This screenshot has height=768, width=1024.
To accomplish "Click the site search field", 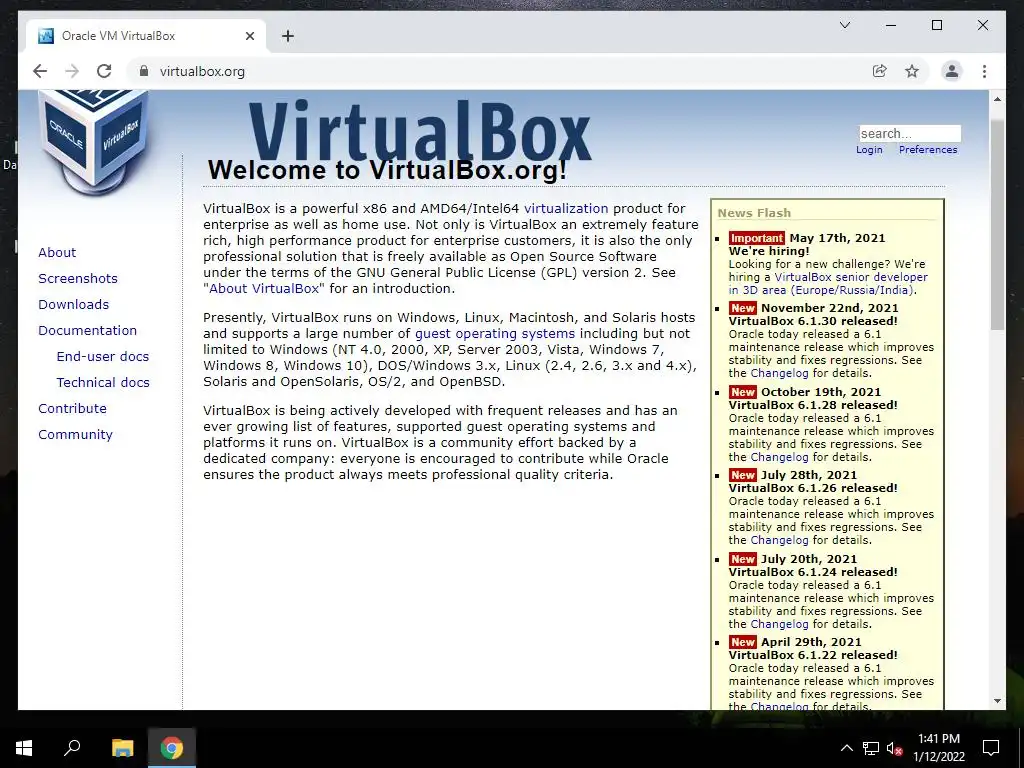I will (x=910, y=133).
